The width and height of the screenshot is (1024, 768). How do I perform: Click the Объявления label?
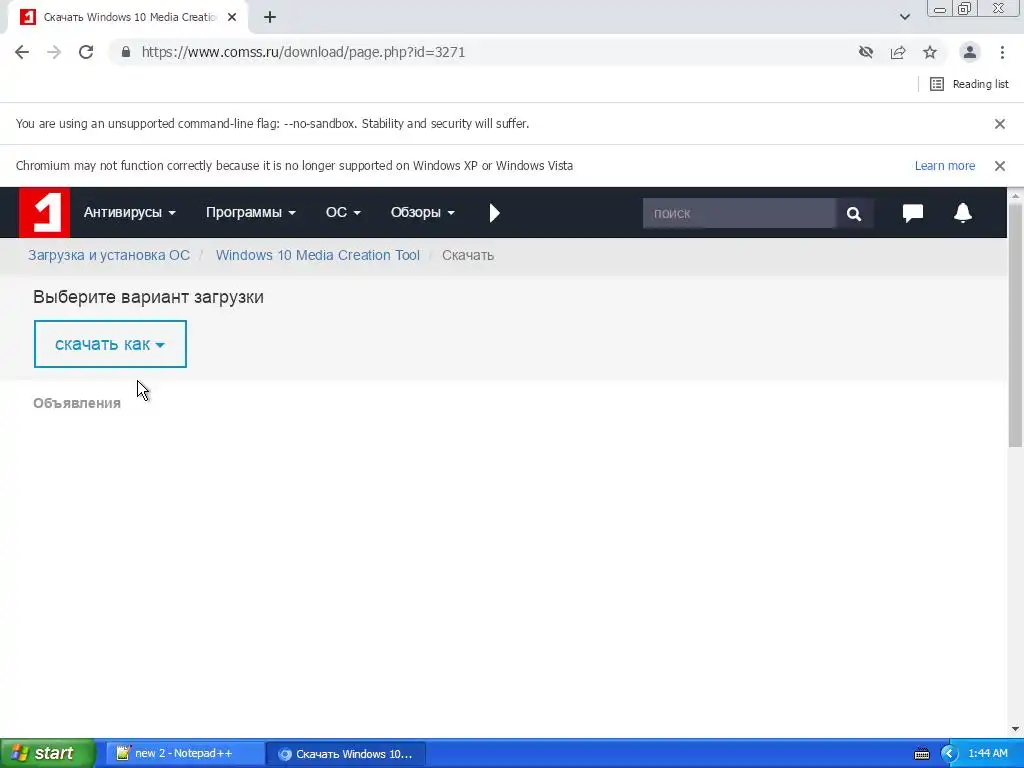(x=77, y=403)
